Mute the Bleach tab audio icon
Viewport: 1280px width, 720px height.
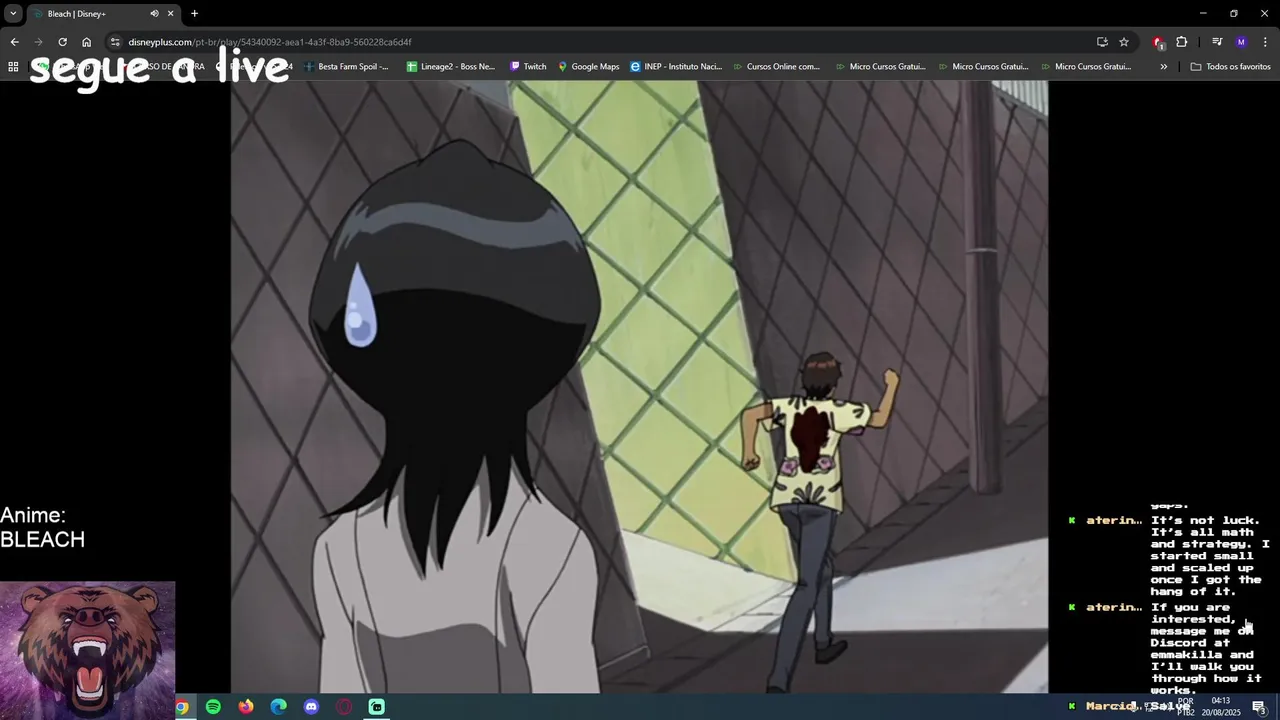154,14
